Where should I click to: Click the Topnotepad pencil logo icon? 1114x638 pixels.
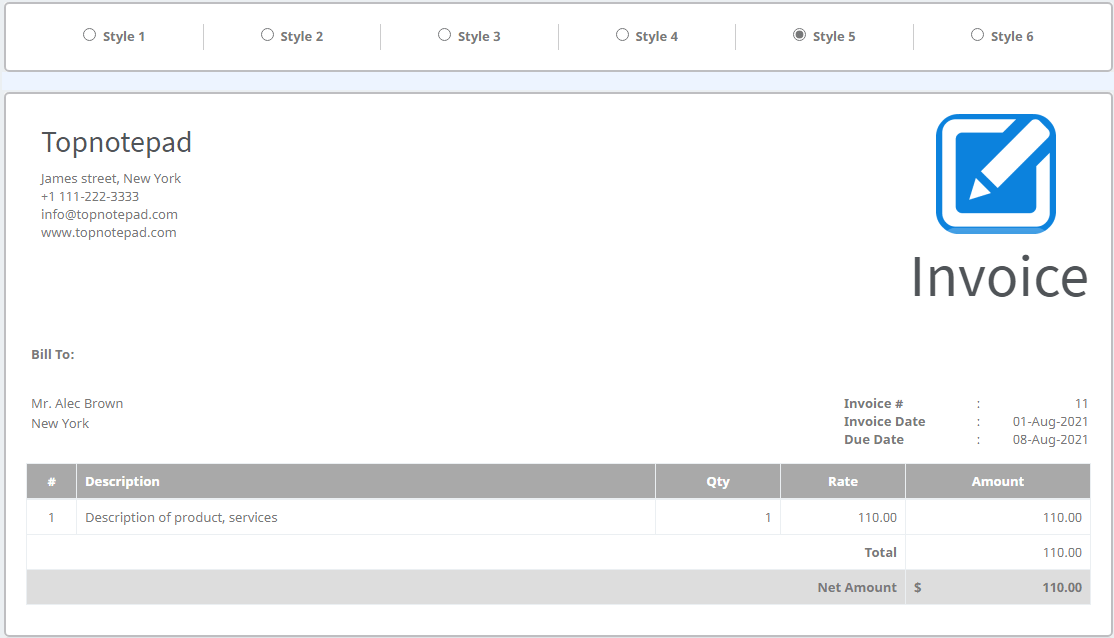point(995,173)
